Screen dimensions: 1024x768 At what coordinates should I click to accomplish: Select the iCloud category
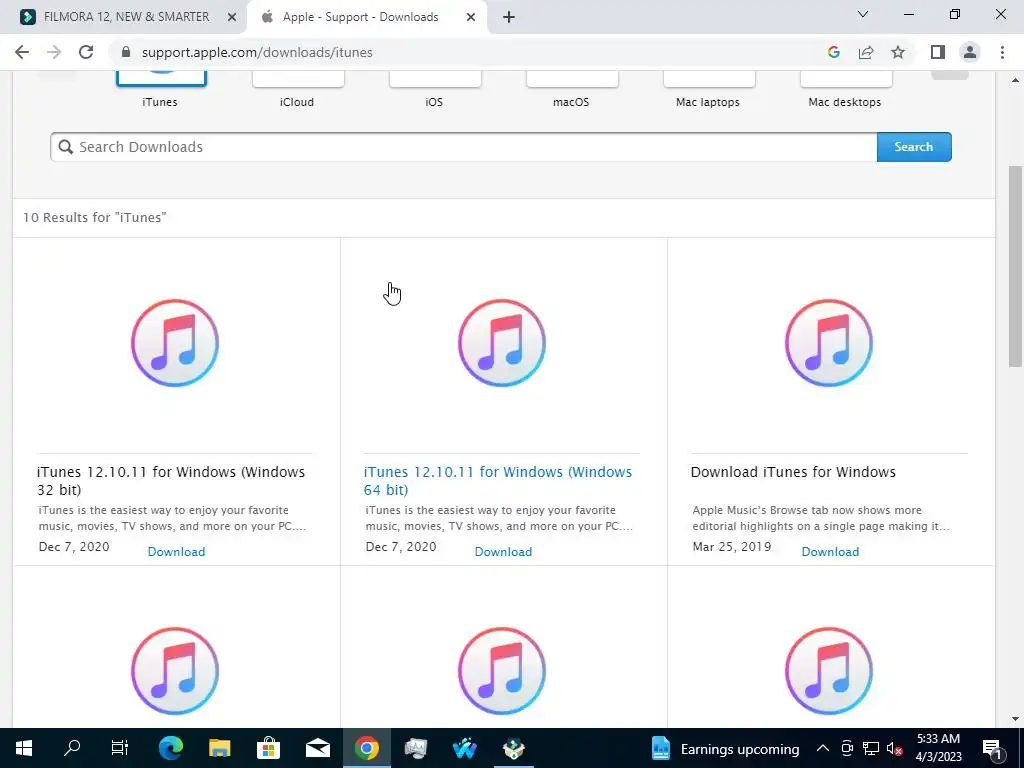pyautogui.click(x=297, y=91)
